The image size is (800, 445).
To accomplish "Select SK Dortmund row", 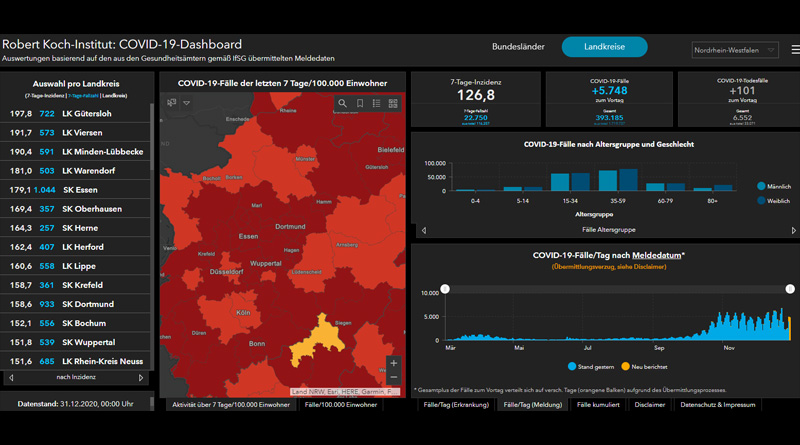I will pyautogui.click(x=76, y=304).
